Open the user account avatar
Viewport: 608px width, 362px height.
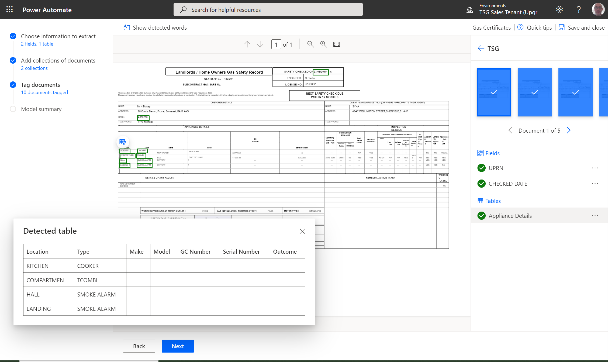(x=598, y=9)
